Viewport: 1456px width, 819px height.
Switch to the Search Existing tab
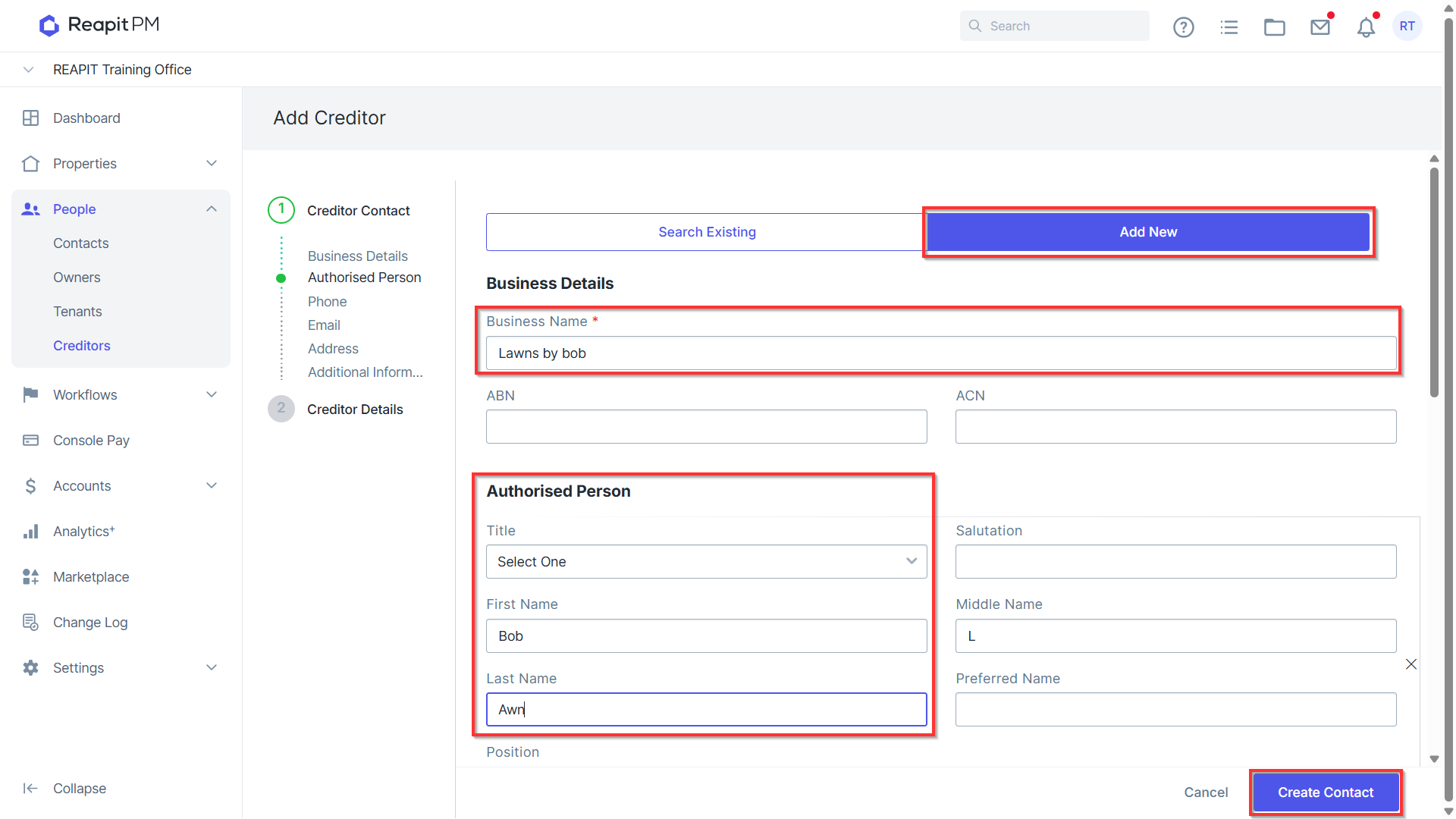[x=707, y=232]
